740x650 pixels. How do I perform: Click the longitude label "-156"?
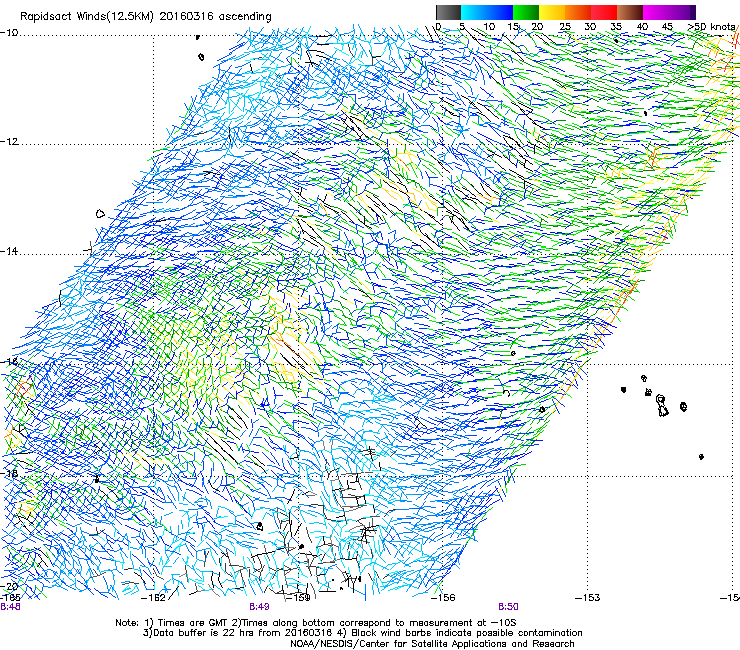444,598
